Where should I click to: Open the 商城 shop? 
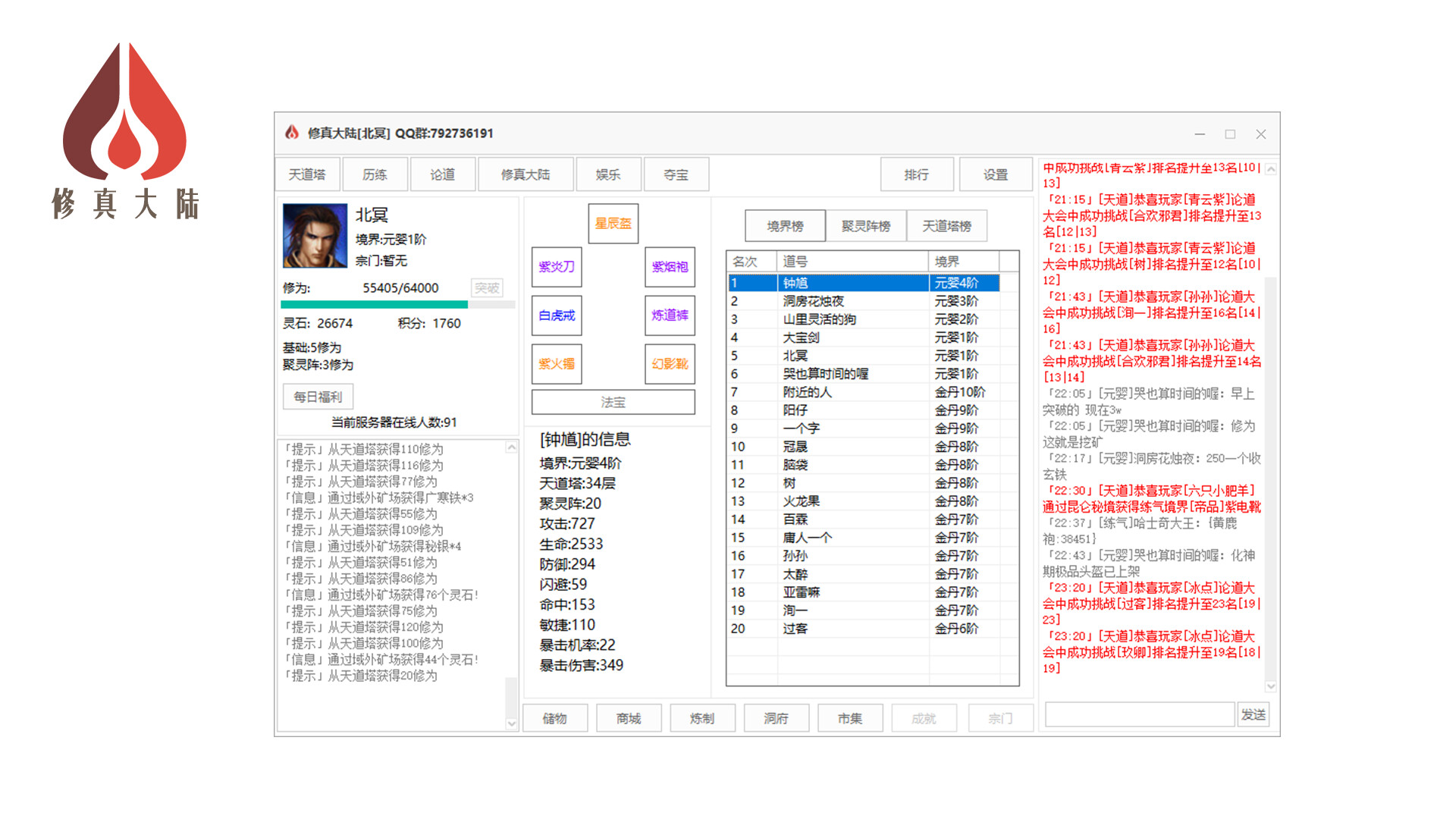(x=629, y=717)
